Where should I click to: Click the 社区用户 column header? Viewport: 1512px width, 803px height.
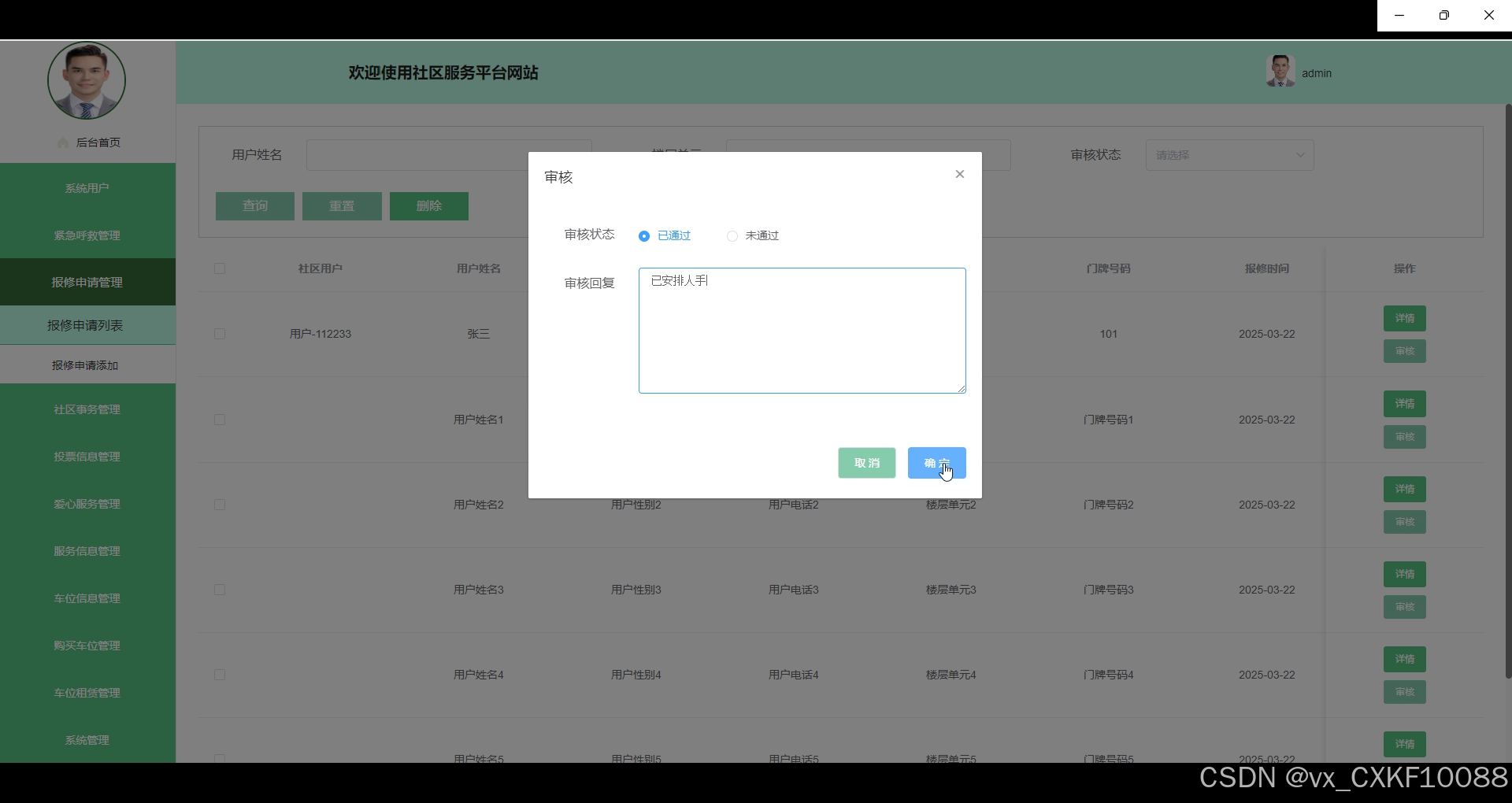pyautogui.click(x=320, y=268)
